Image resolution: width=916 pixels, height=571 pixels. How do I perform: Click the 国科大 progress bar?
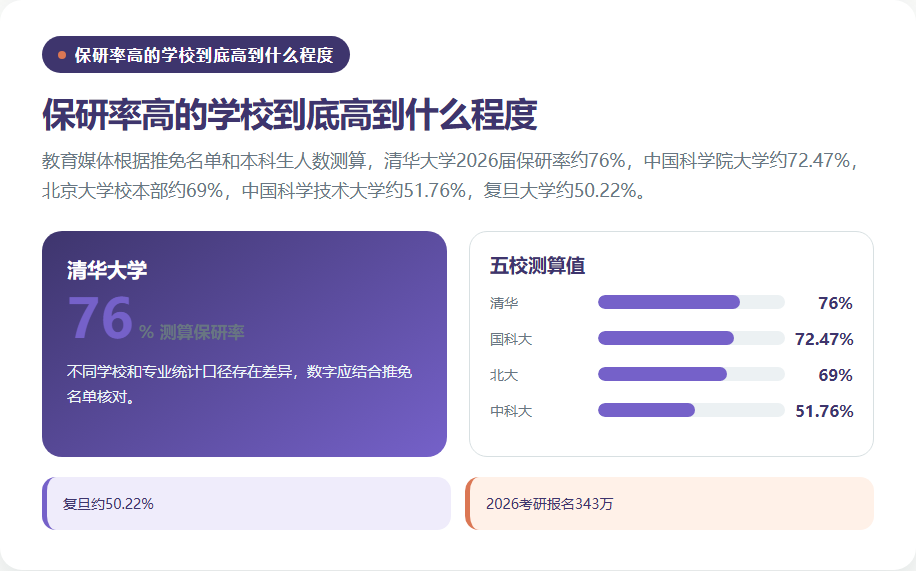691,338
